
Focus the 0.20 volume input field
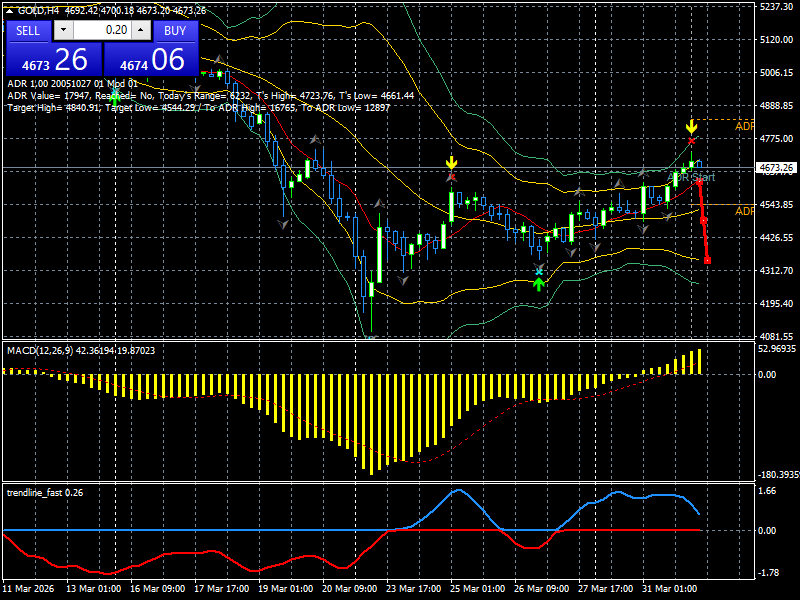click(102, 30)
